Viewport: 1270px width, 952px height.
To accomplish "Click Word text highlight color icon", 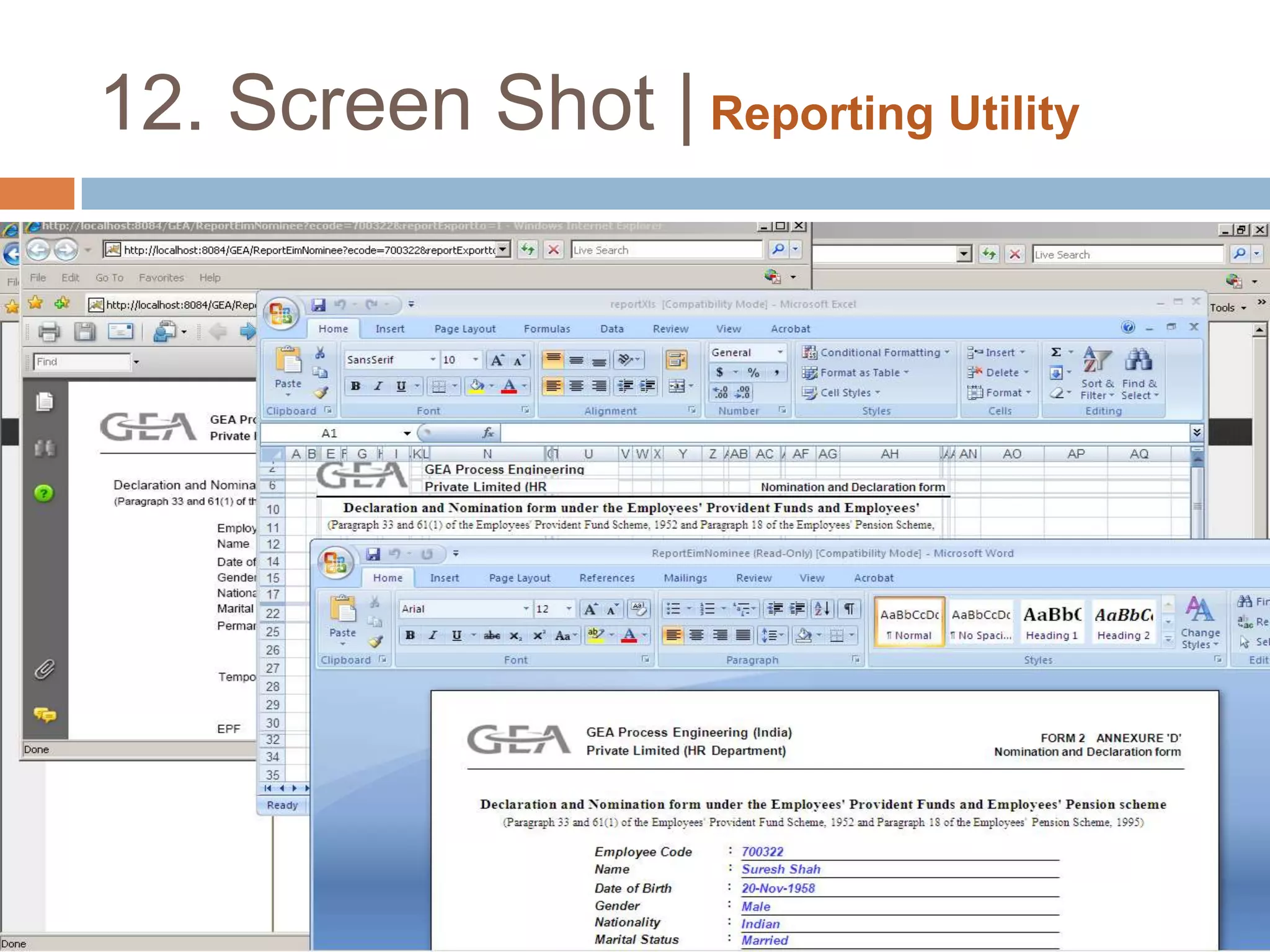I will (x=595, y=635).
